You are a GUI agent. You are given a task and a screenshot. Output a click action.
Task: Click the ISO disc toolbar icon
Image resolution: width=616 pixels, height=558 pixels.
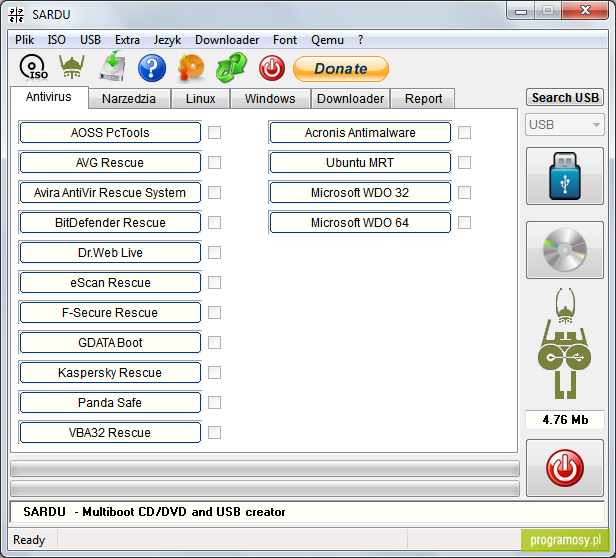pyautogui.click(x=33, y=68)
